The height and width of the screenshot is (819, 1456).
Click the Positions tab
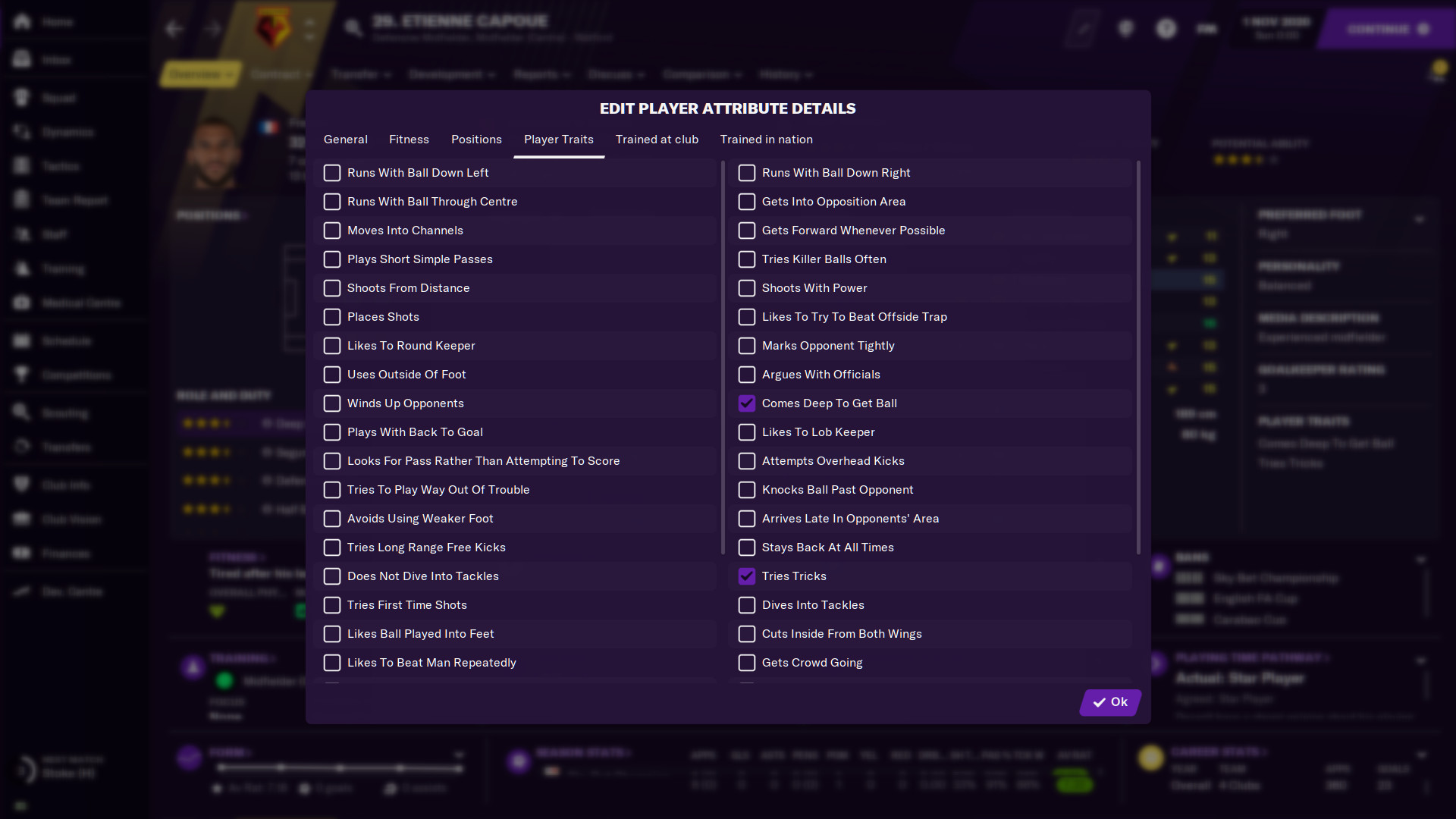pyautogui.click(x=476, y=139)
